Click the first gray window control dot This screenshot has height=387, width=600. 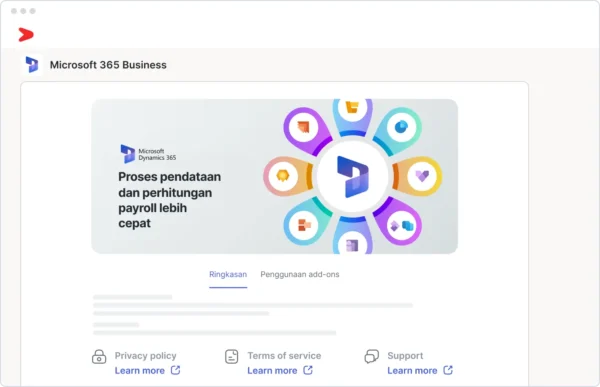click(x=14, y=11)
